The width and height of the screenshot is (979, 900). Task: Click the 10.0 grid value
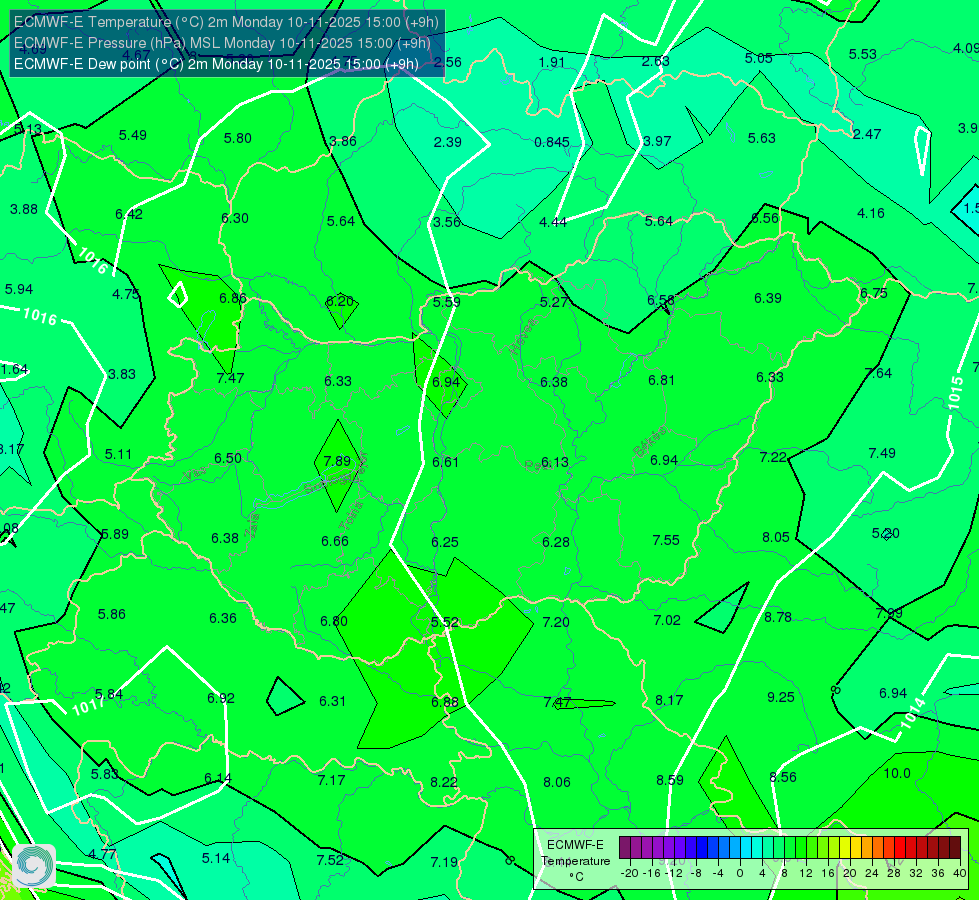(x=897, y=773)
